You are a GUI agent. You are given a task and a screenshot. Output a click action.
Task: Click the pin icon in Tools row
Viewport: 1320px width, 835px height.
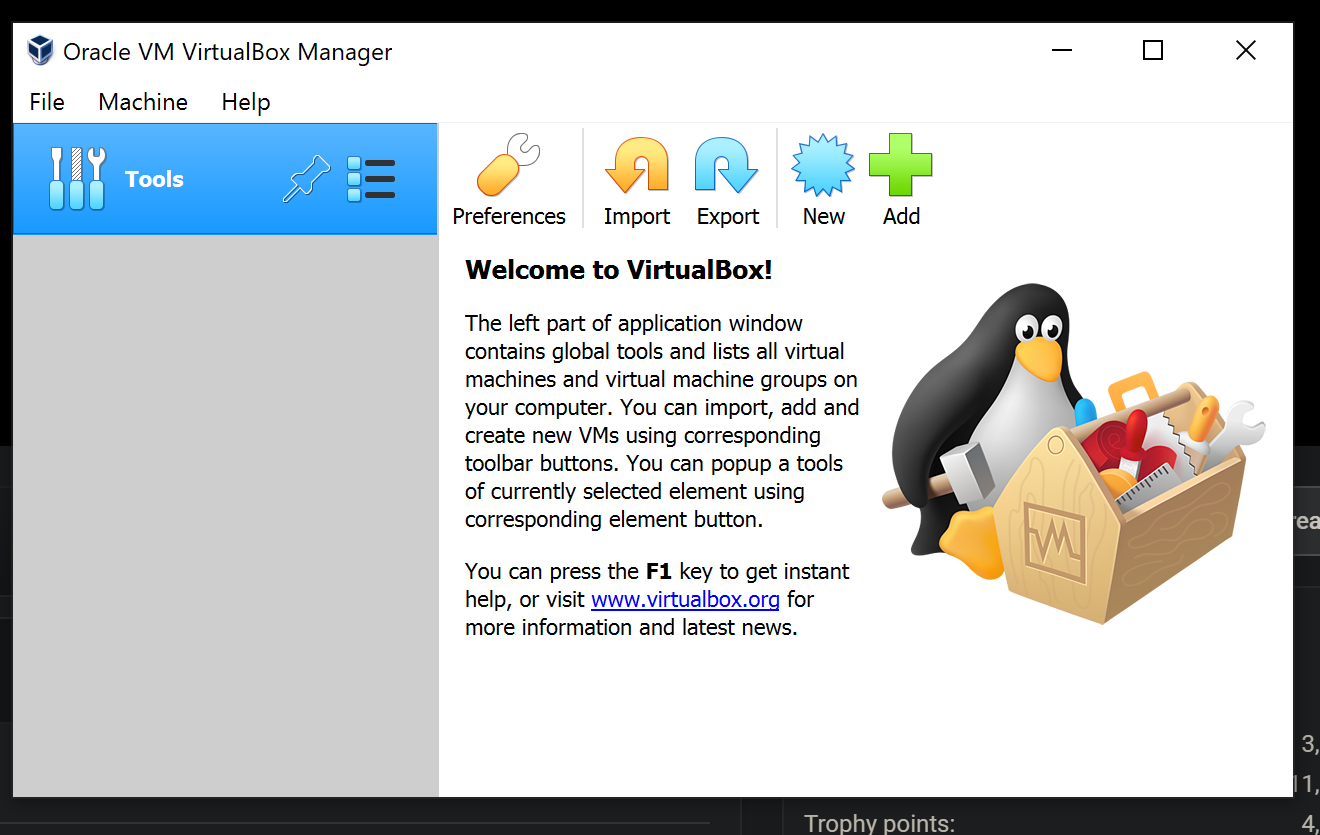click(307, 180)
